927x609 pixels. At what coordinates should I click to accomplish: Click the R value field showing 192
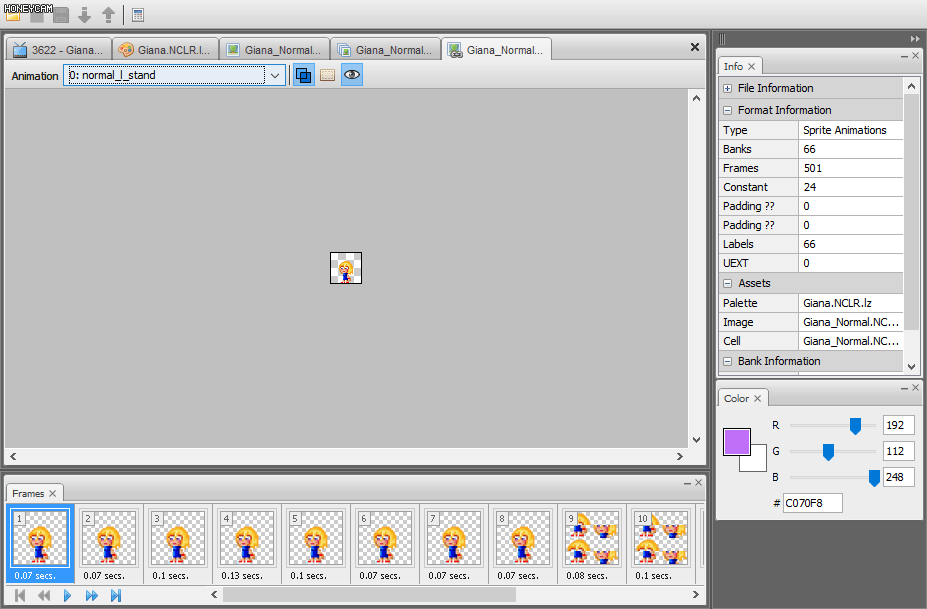coord(899,425)
